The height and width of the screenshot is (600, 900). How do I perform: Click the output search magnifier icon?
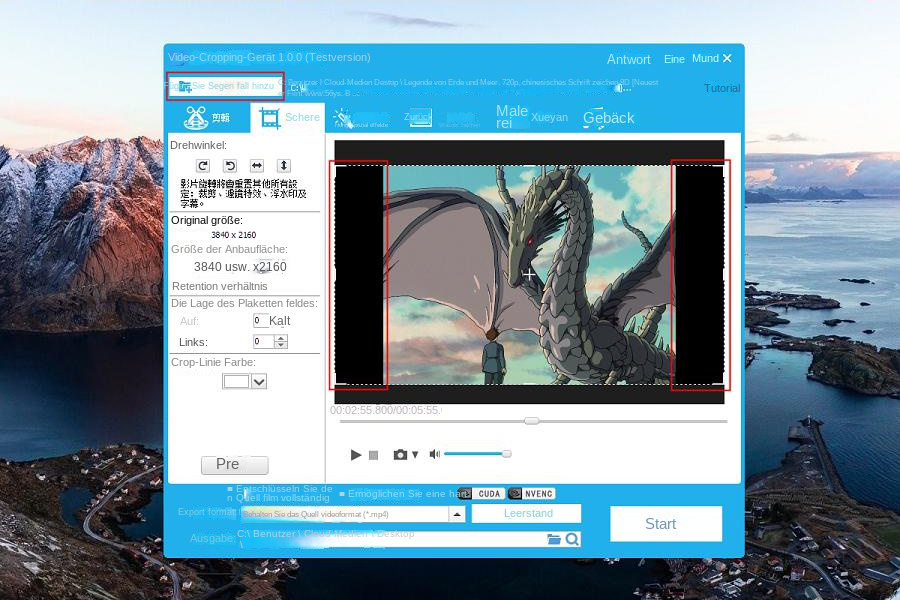coord(572,539)
